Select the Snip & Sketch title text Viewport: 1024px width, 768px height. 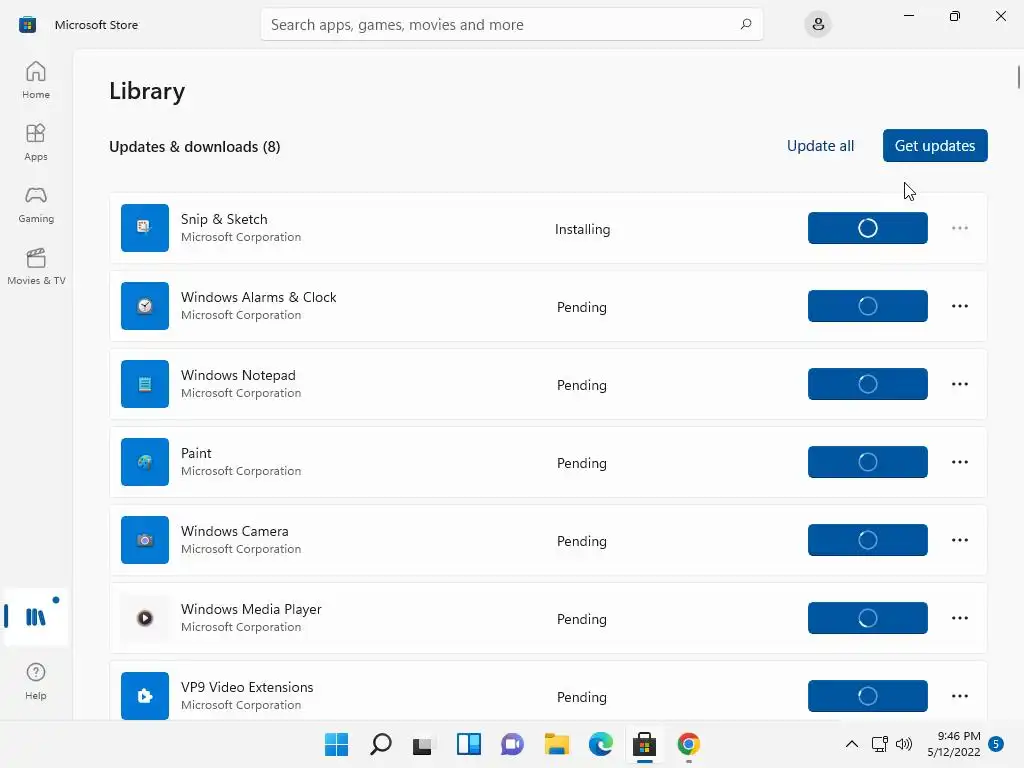[x=224, y=219]
